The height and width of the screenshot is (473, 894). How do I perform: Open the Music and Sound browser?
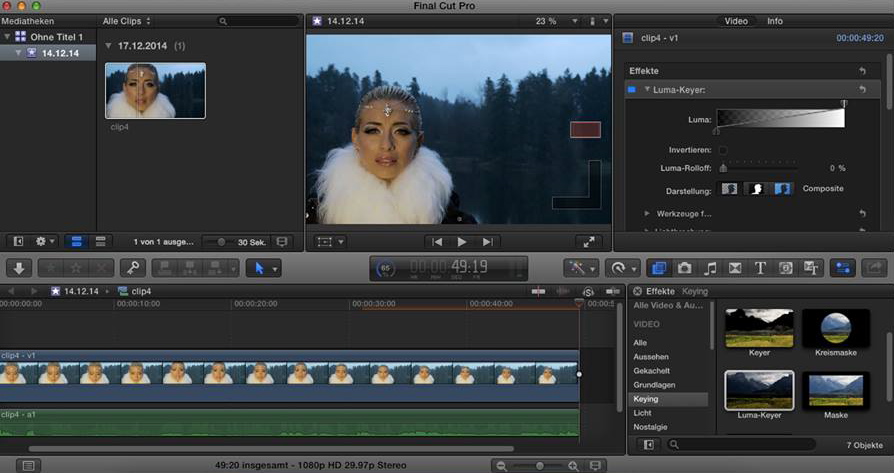click(x=710, y=268)
